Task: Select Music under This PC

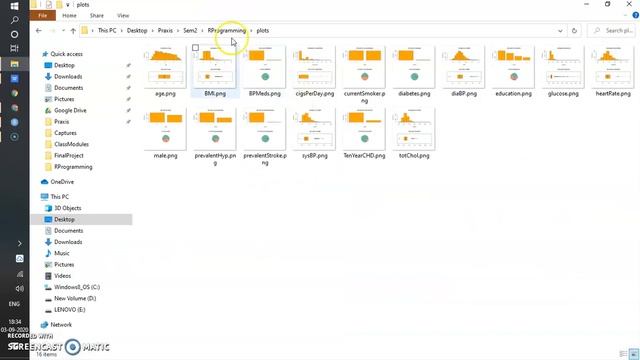Action: [x=62, y=253]
